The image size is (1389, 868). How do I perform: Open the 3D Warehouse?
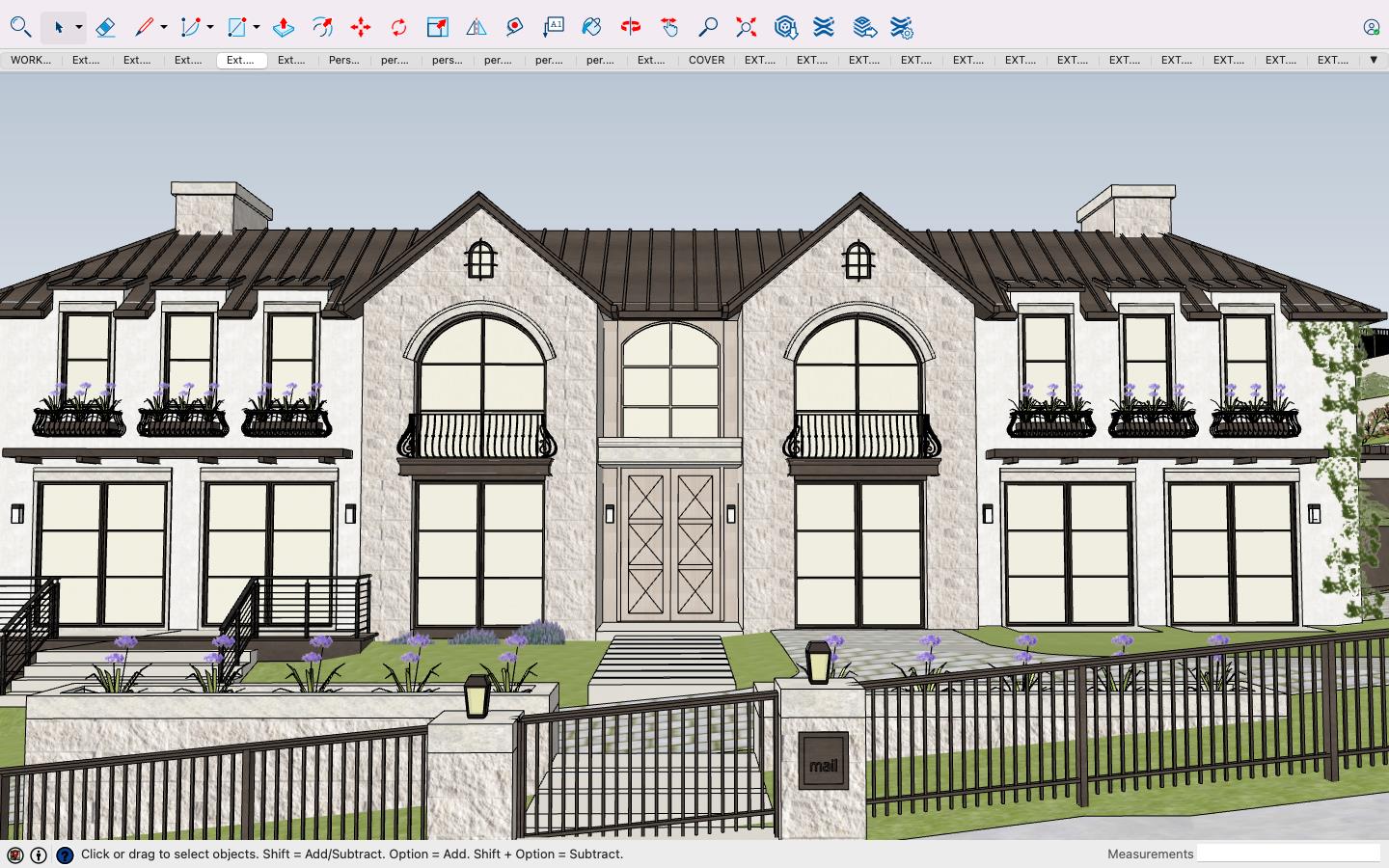pos(785,27)
